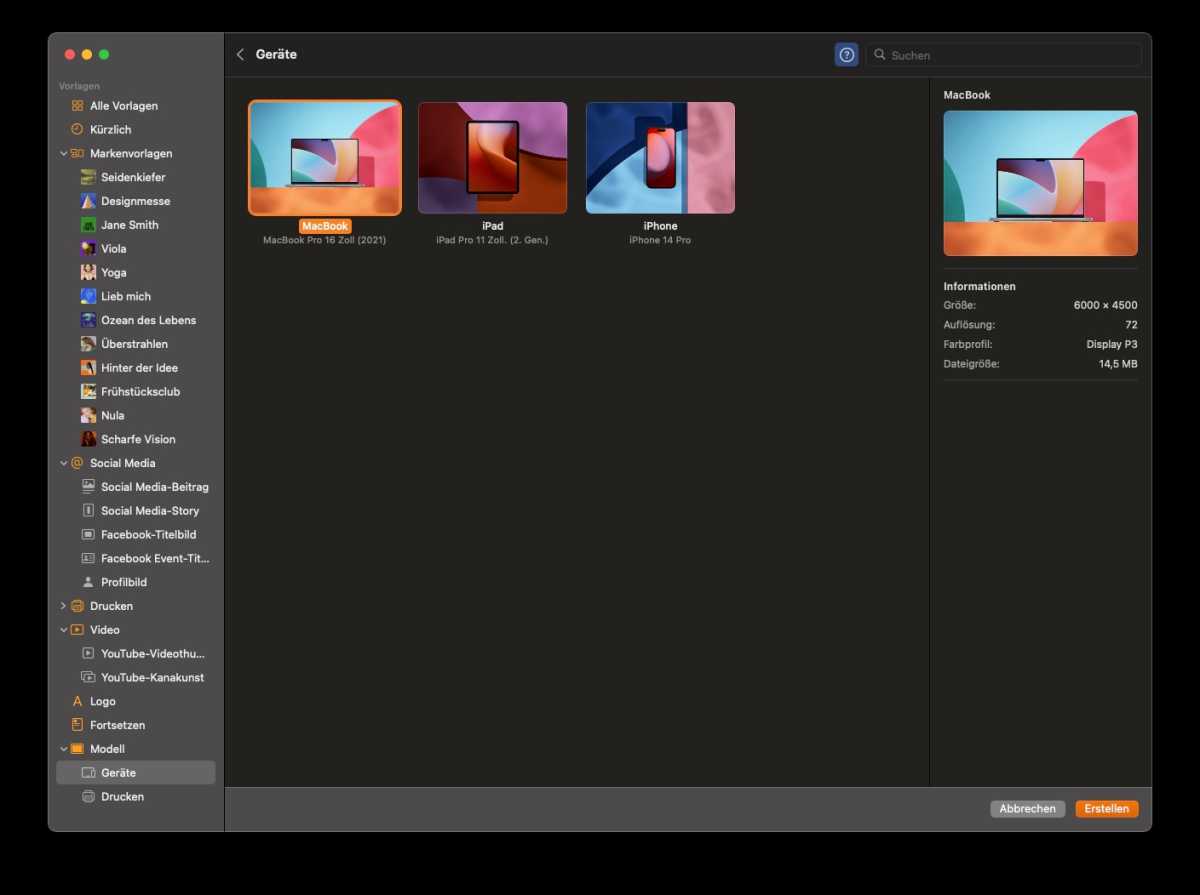Select the Nula template icon

click(88, 416)
